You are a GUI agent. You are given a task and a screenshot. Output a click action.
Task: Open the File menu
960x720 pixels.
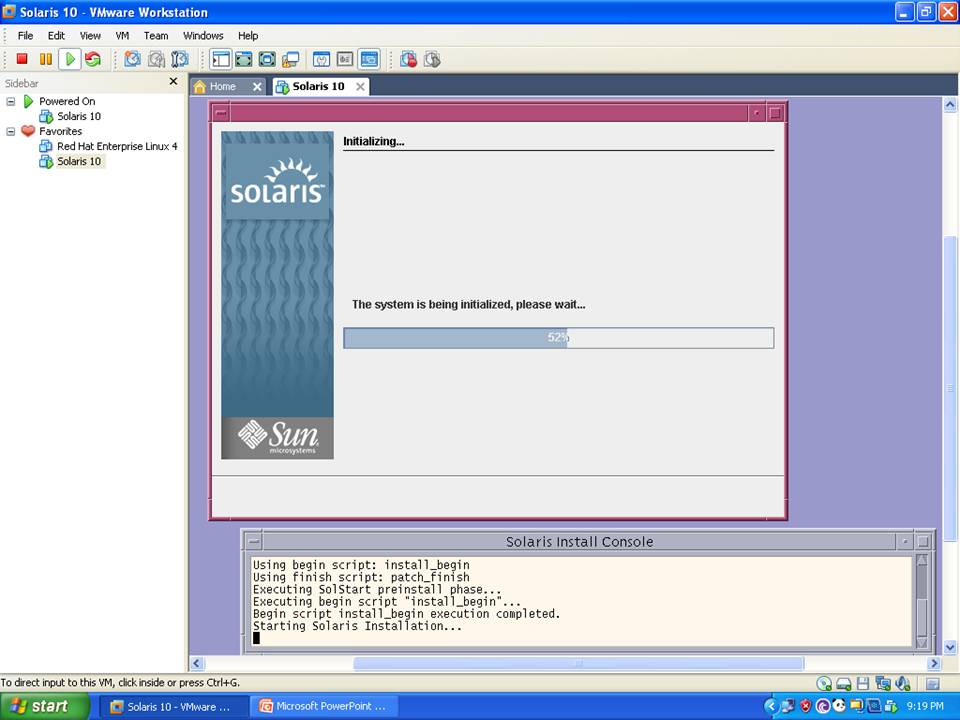pos(25,36)
